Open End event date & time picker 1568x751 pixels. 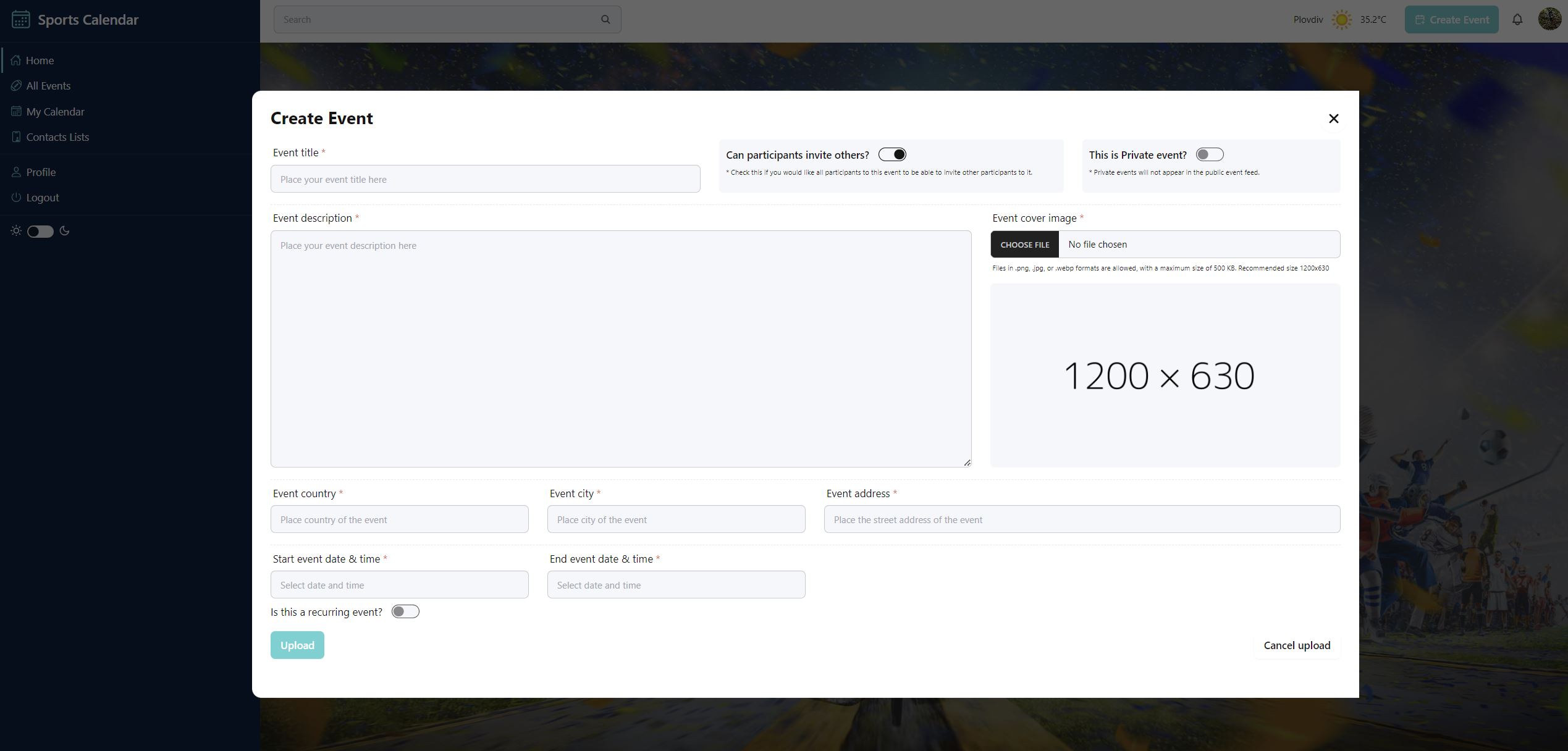coord(676,585)
